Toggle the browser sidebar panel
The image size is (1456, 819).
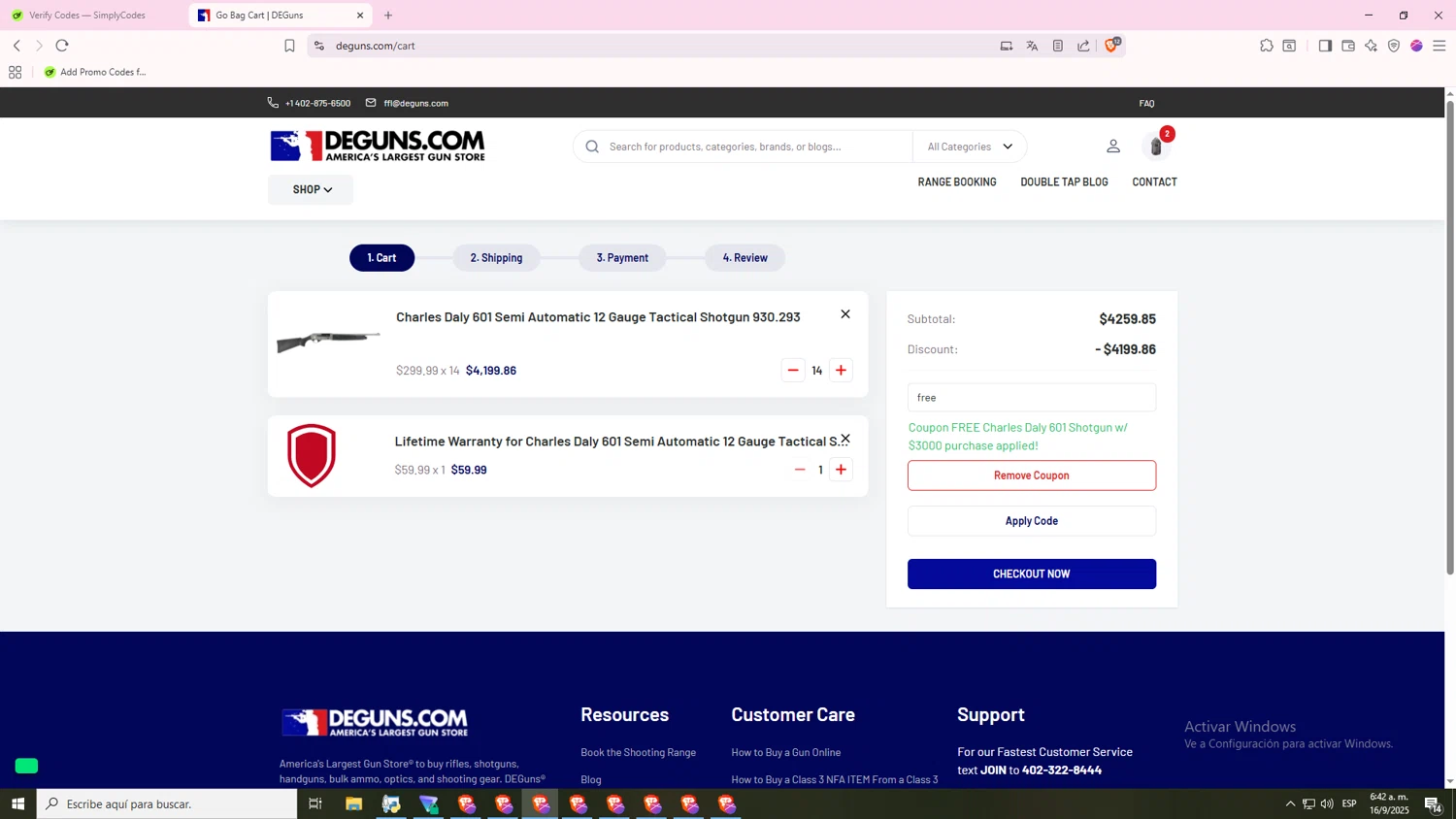coord(1325,46)
